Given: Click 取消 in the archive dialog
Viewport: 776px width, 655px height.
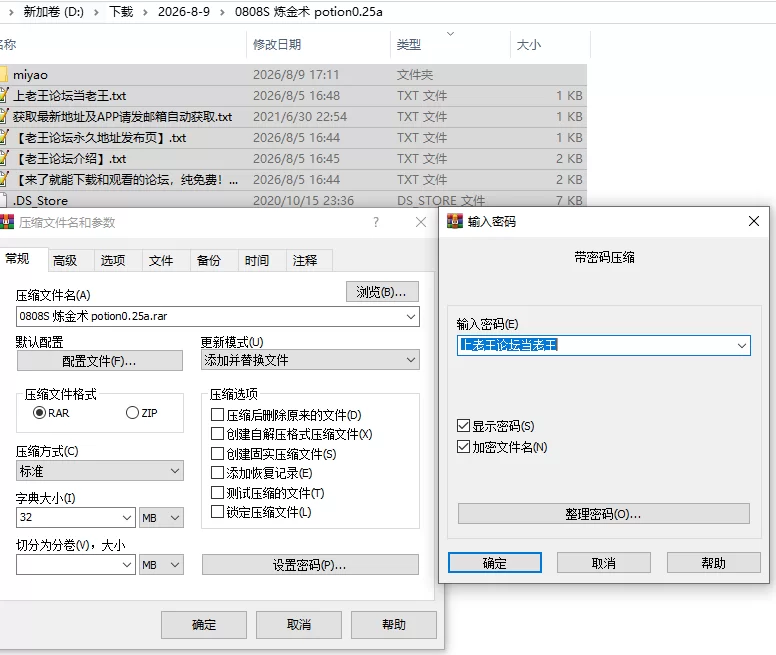Looking at the screenshot, I should (299, 625).
